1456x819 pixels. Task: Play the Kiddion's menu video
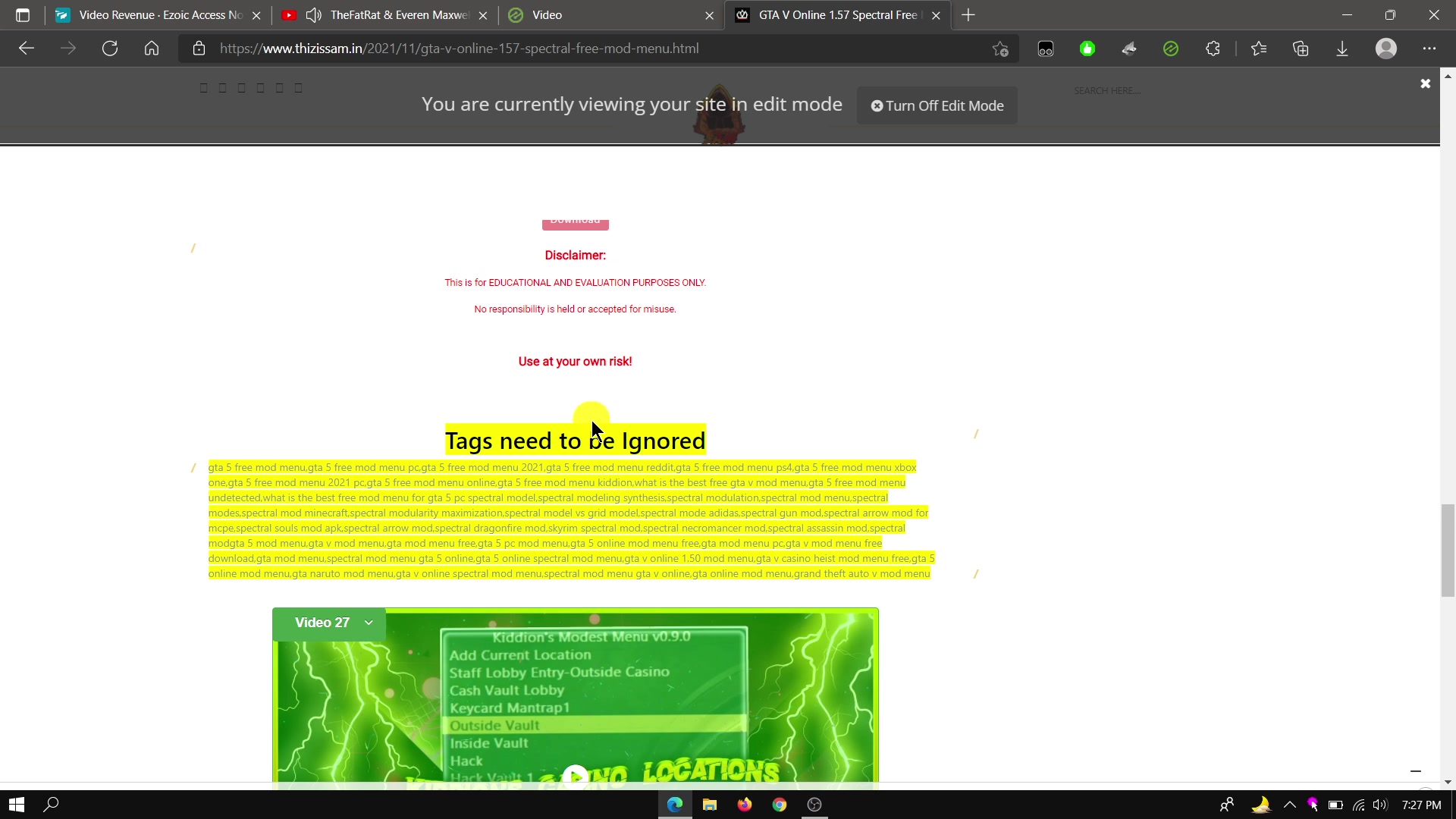576,775
